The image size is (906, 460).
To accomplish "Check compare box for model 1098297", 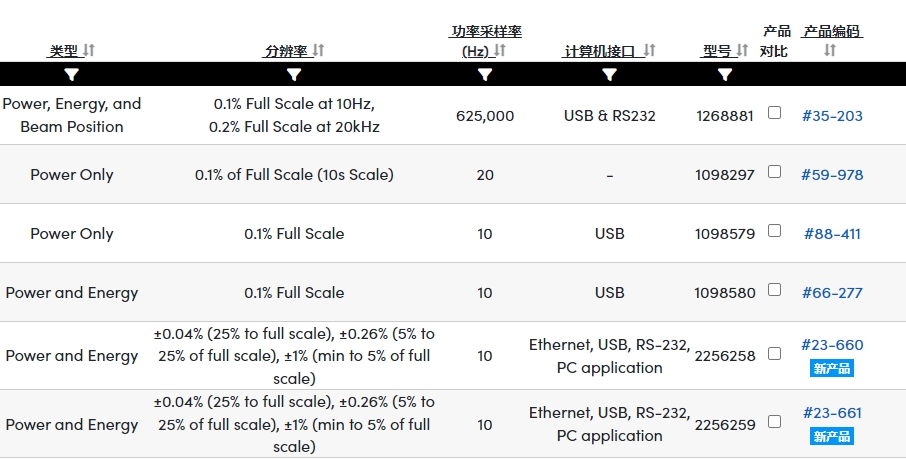I will click(774, 172).
